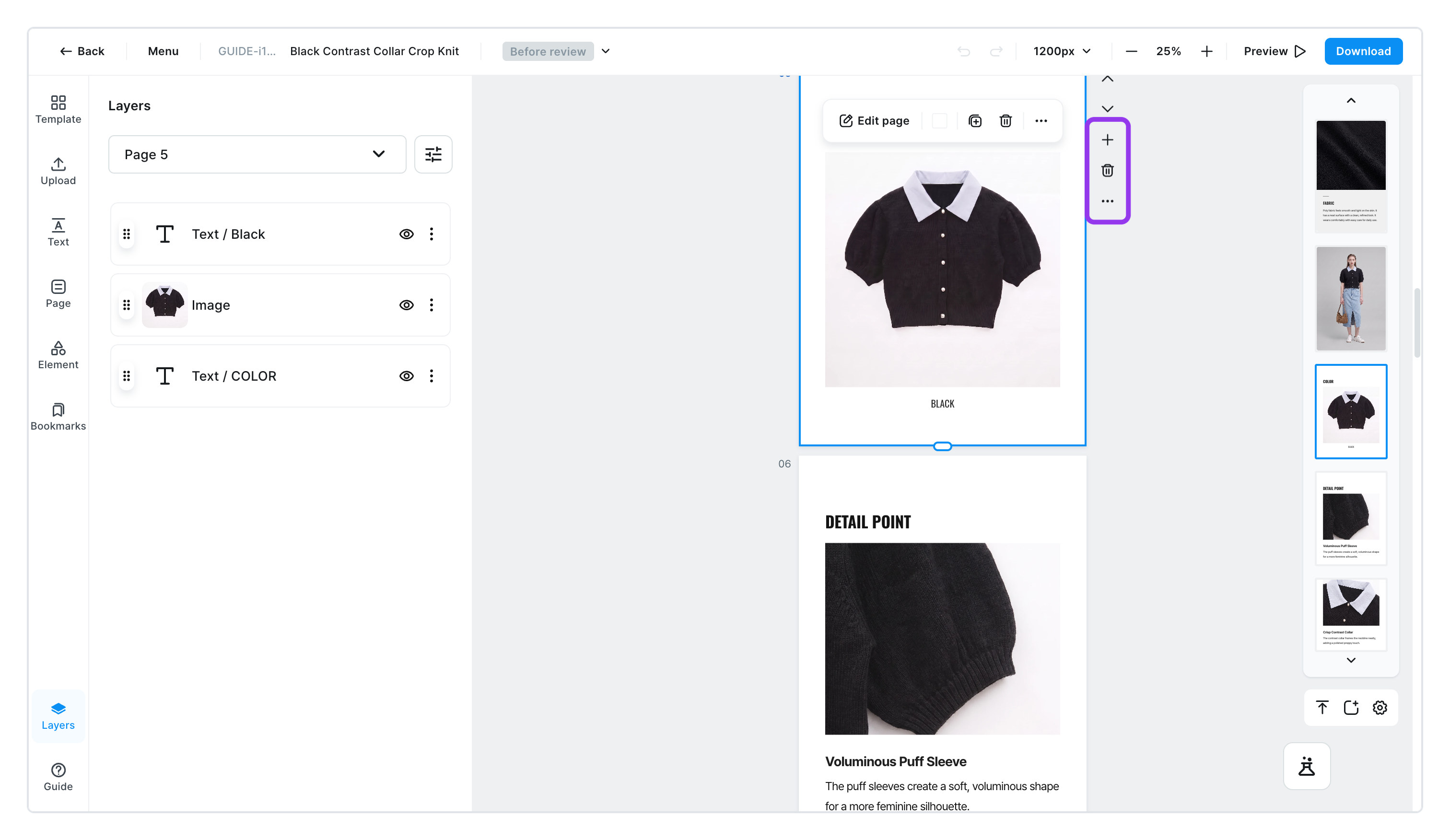Open the AI assistant floating button
1450x840 pixels.
(x=1306, y=766)
